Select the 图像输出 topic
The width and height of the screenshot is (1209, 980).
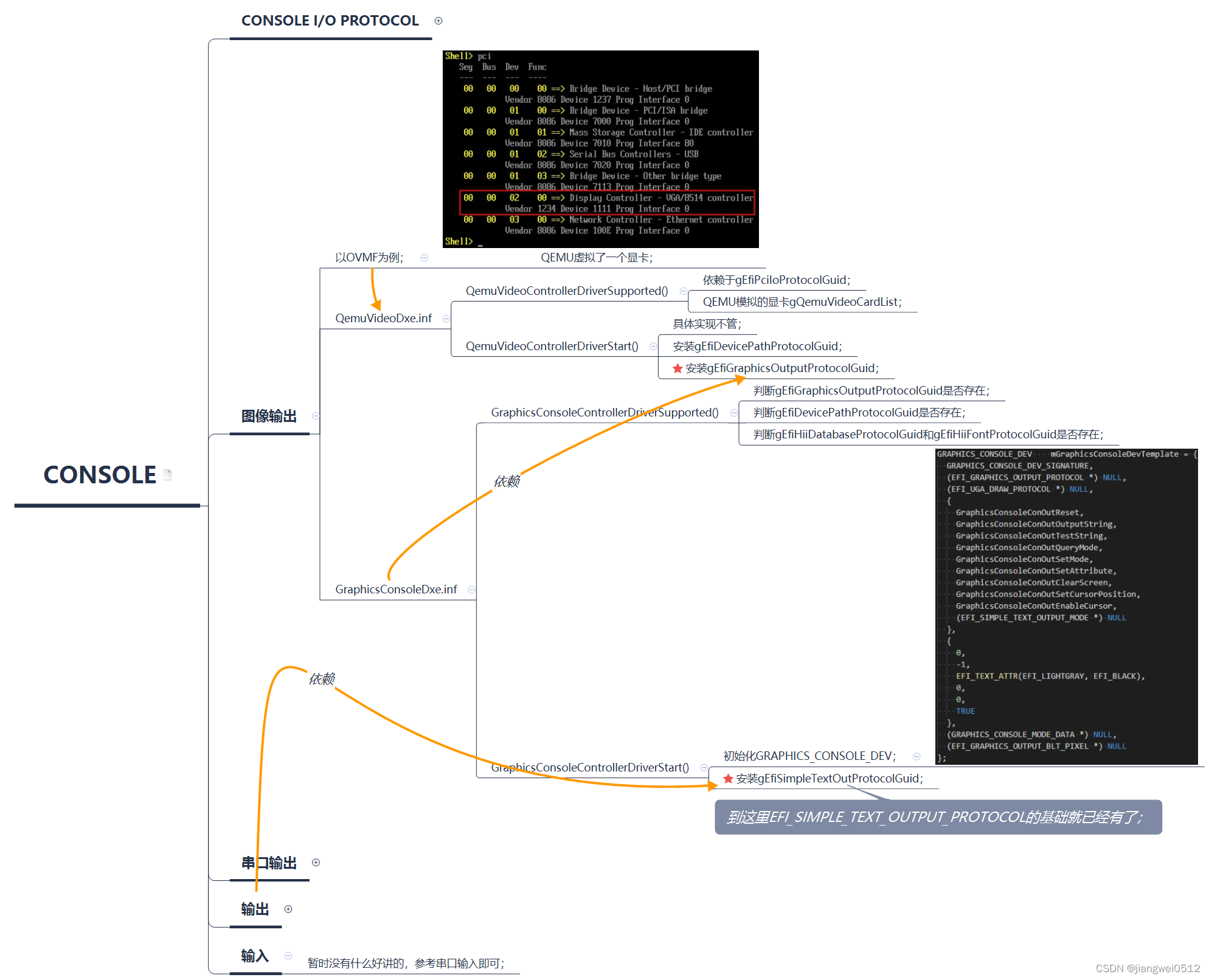[269, 416]
